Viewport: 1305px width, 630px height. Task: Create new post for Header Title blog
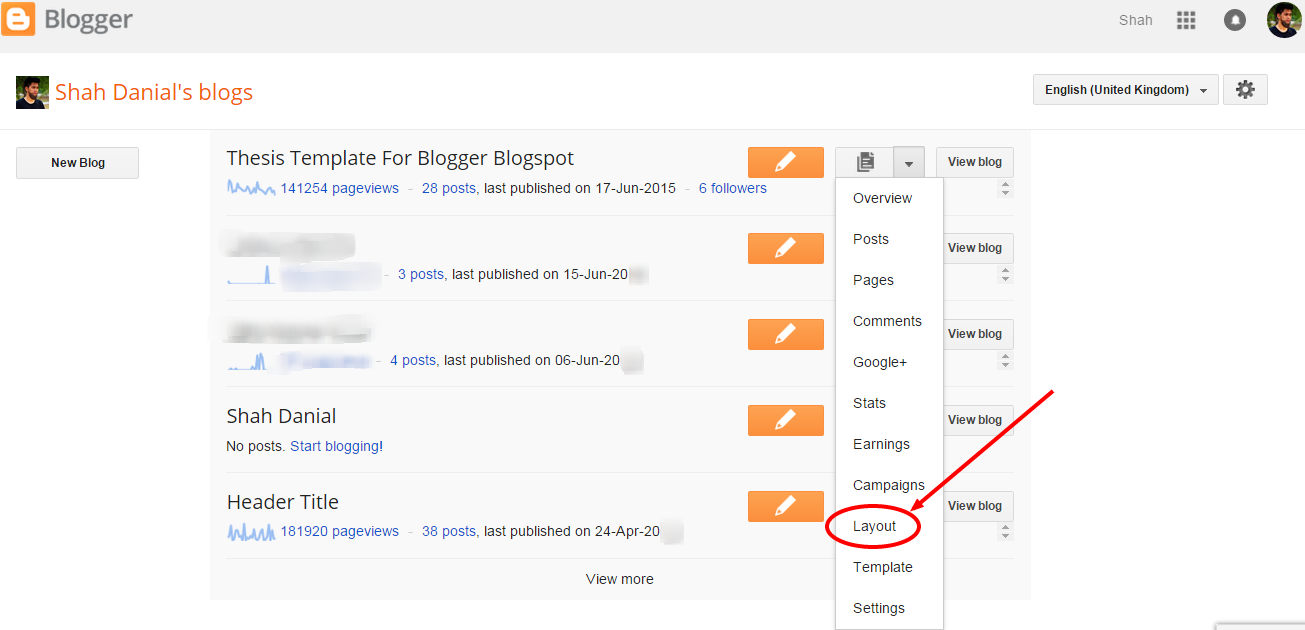pyautogui.click(x=786, y=506)
